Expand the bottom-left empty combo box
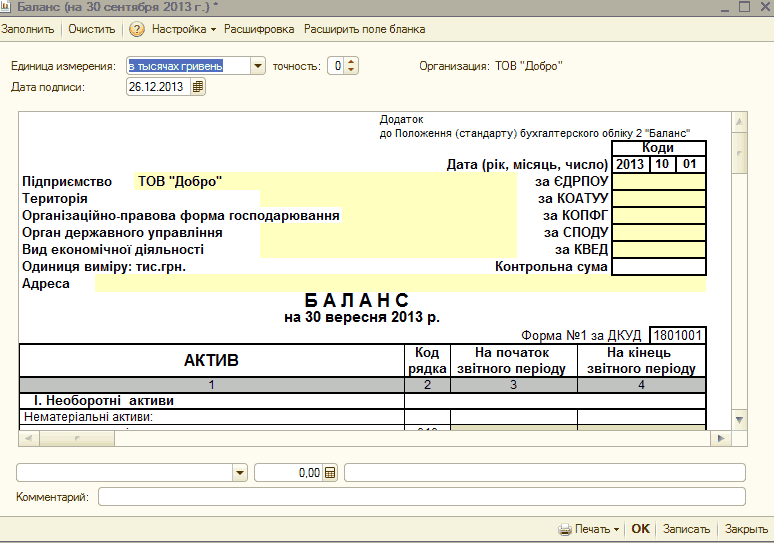 pos(240,473)
